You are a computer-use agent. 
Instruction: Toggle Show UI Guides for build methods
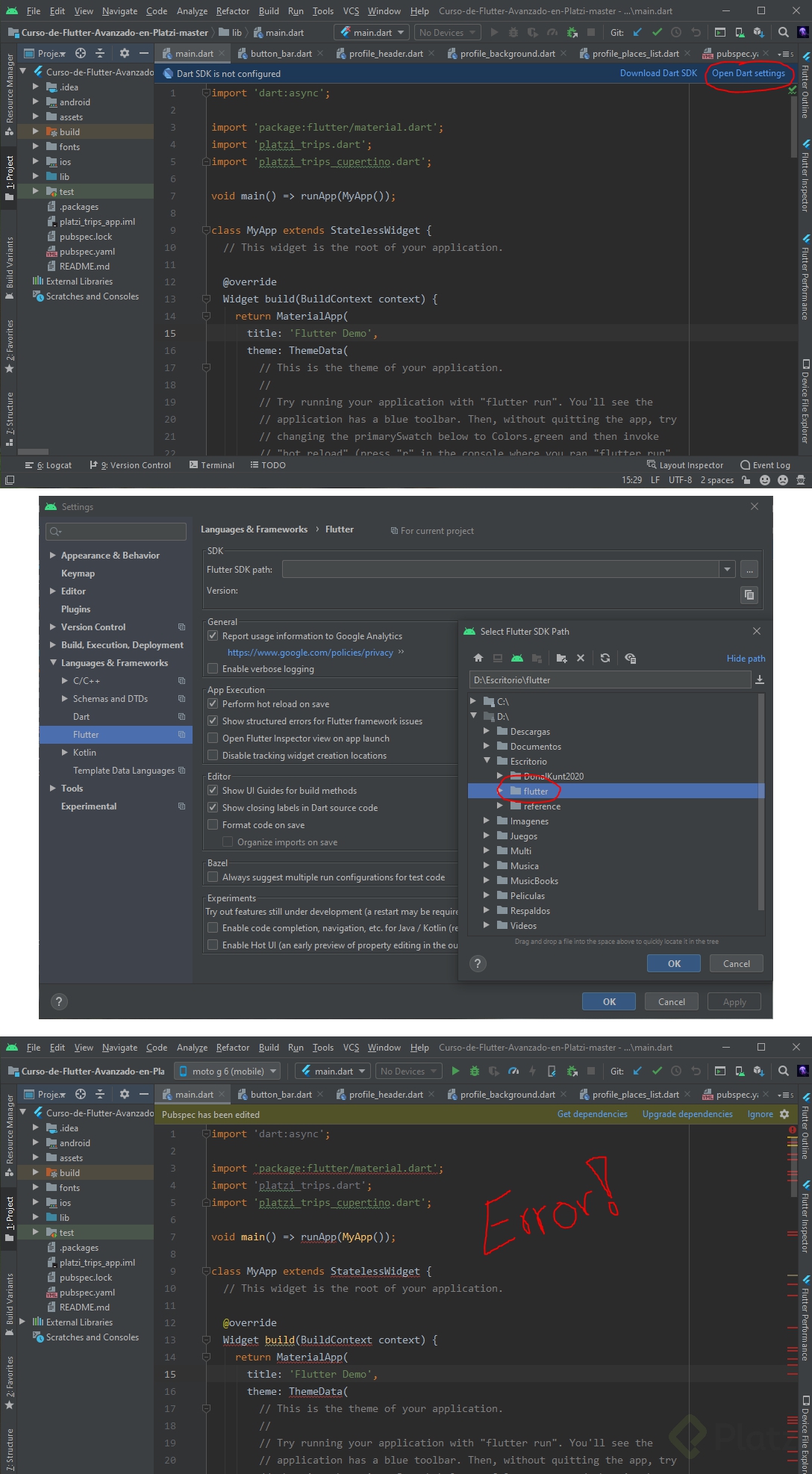(x=213, y=790)
